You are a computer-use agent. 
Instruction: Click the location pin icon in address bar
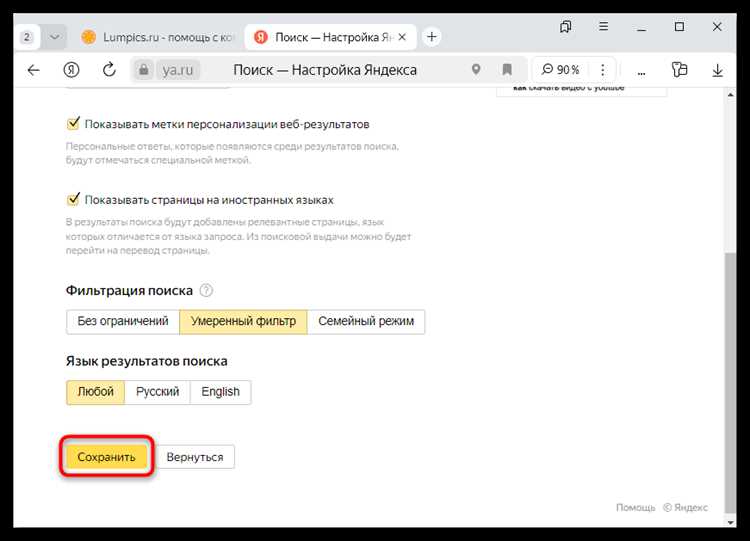[476, 69]
